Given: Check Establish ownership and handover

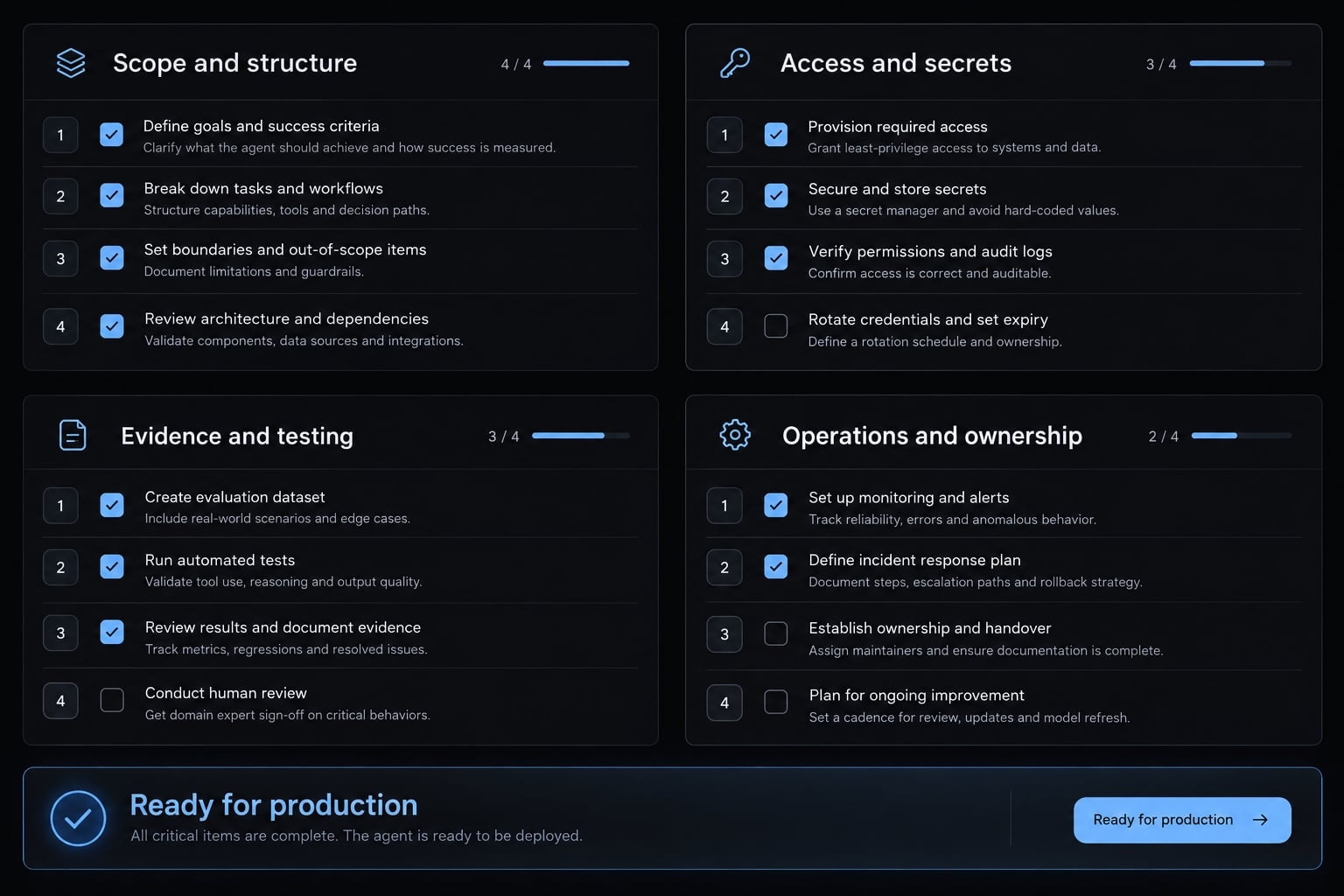Looking at the screenshot, I should click(x=776, y=633).
